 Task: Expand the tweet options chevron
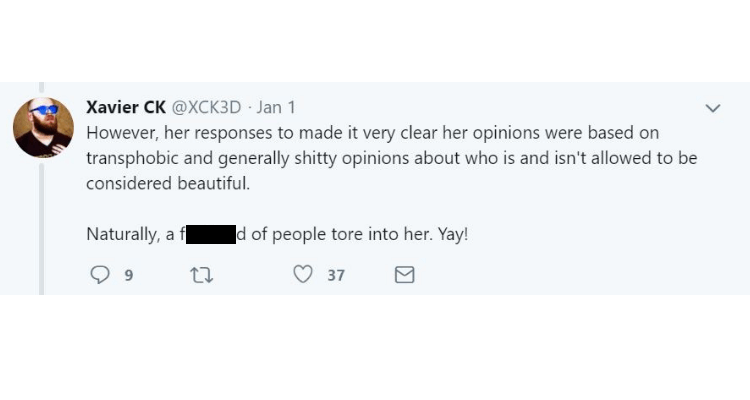coord(713,108)
